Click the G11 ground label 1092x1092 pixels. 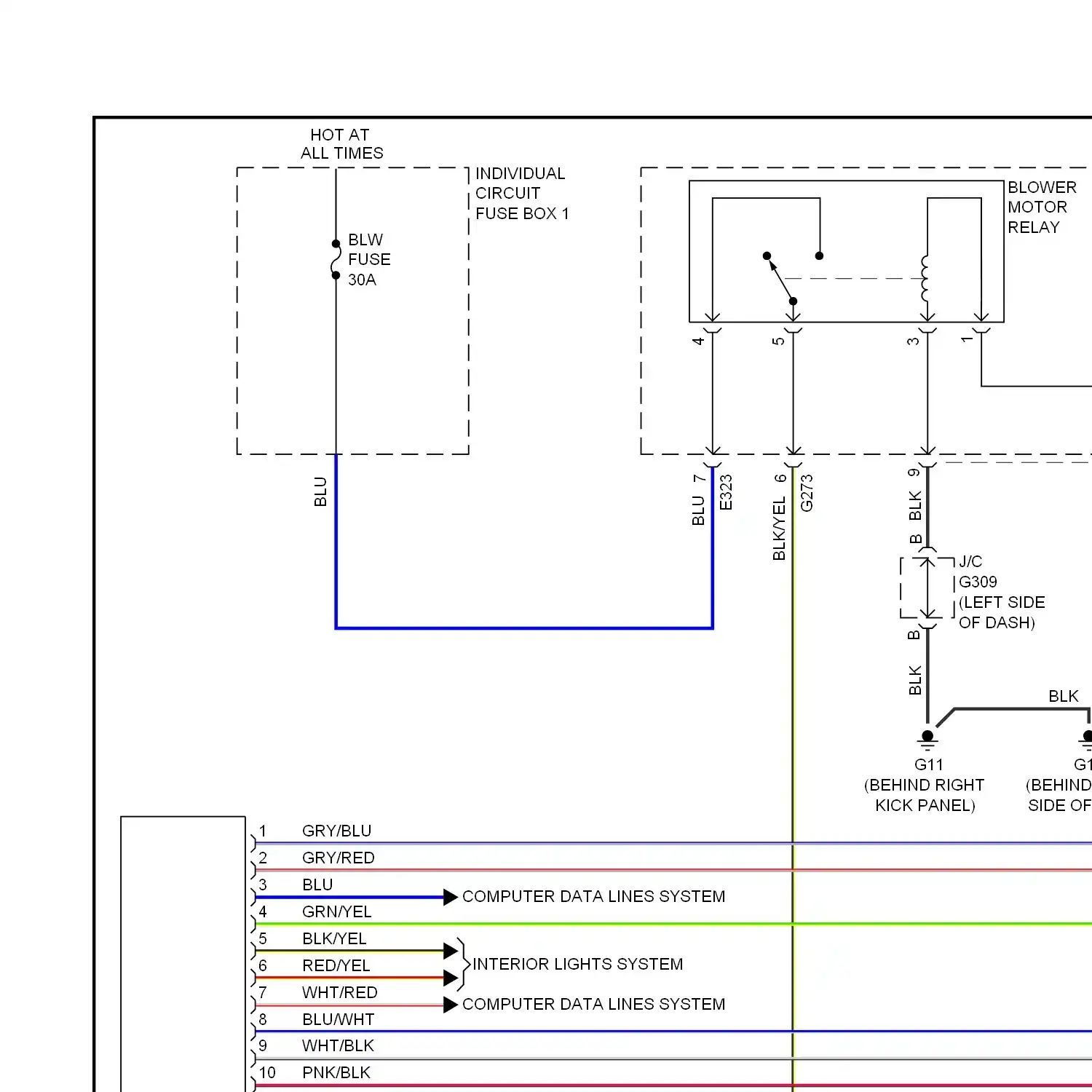click(x=929, y=764)
